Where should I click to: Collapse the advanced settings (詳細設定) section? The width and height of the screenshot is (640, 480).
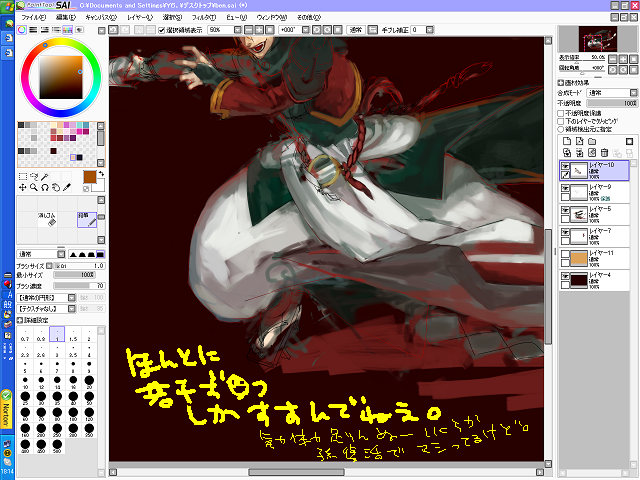[x=20, y=320]
